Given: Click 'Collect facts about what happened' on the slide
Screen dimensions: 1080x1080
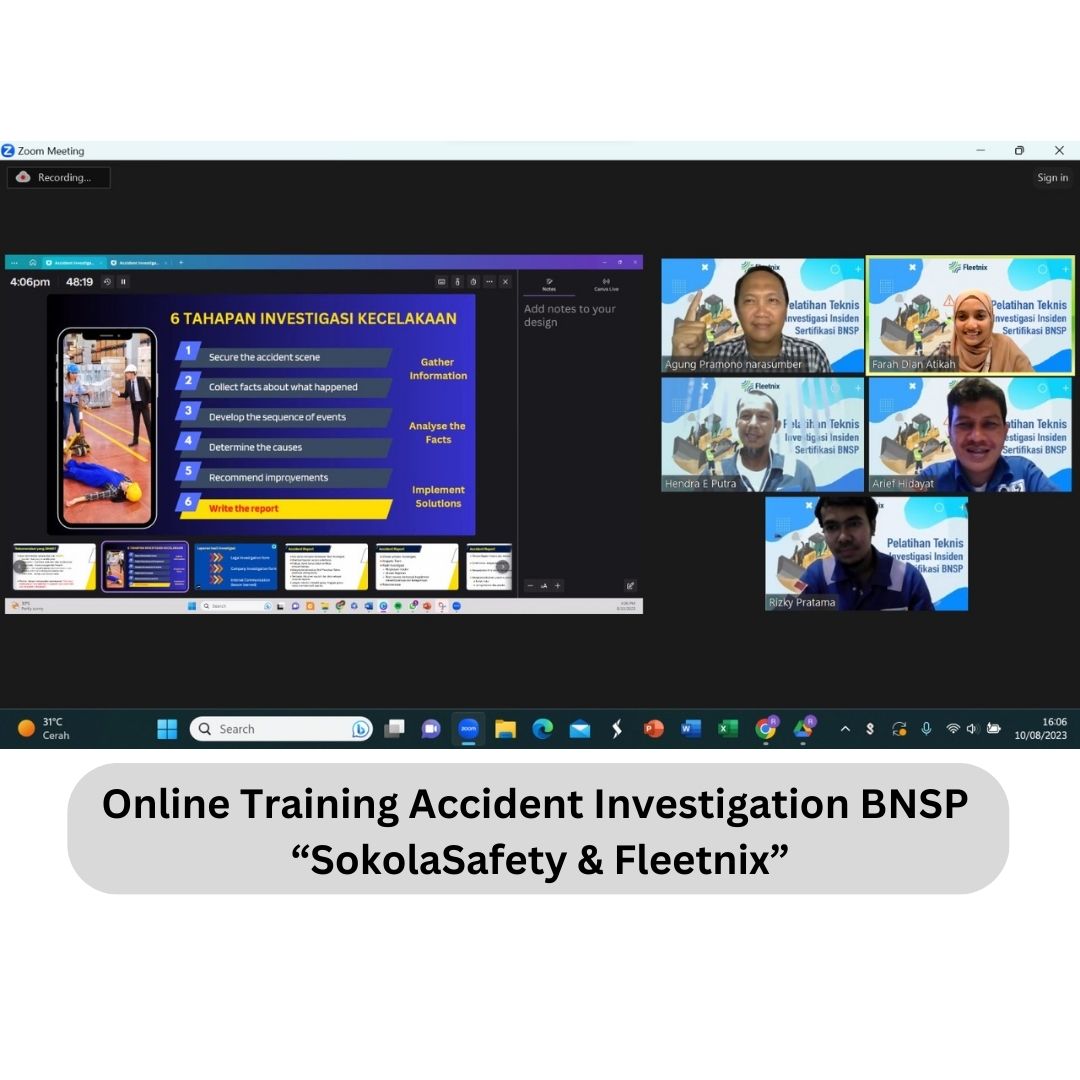Looking at the screenshot, I should pos(283,387).
